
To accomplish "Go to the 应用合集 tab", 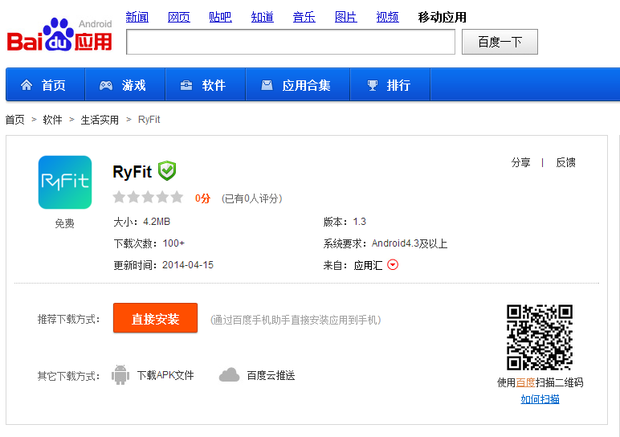I will (295, 85).
